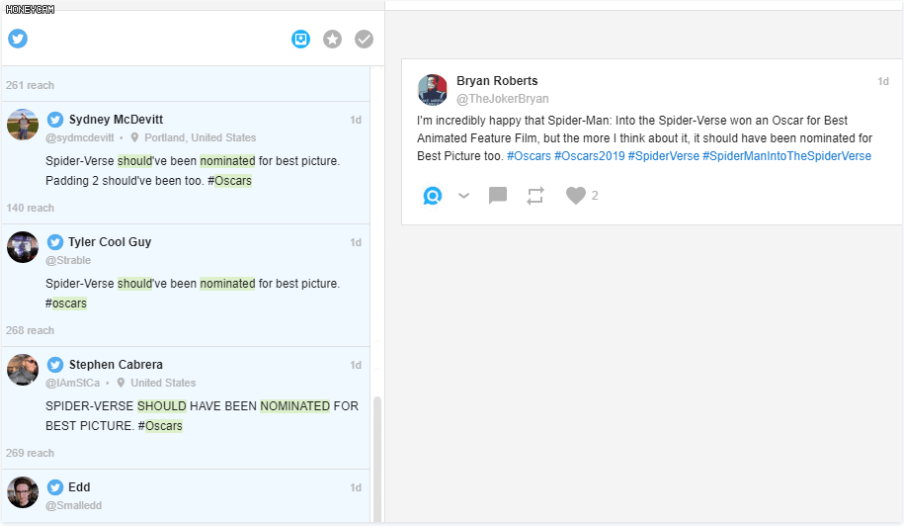Like Bryan Roberts' tweet with heart icon
This screenshot has height=527, width=904.
(x=575, y=195)
